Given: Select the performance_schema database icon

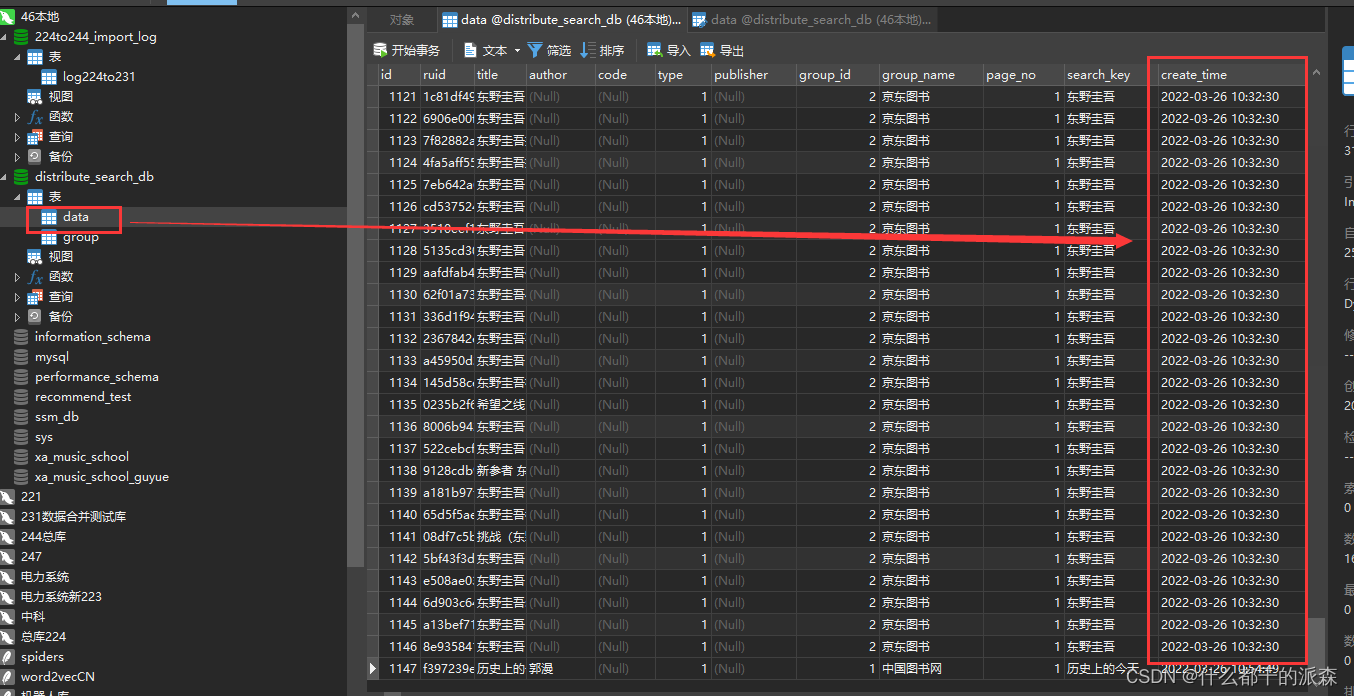Looking at the screenshot, I should point(21,376).
